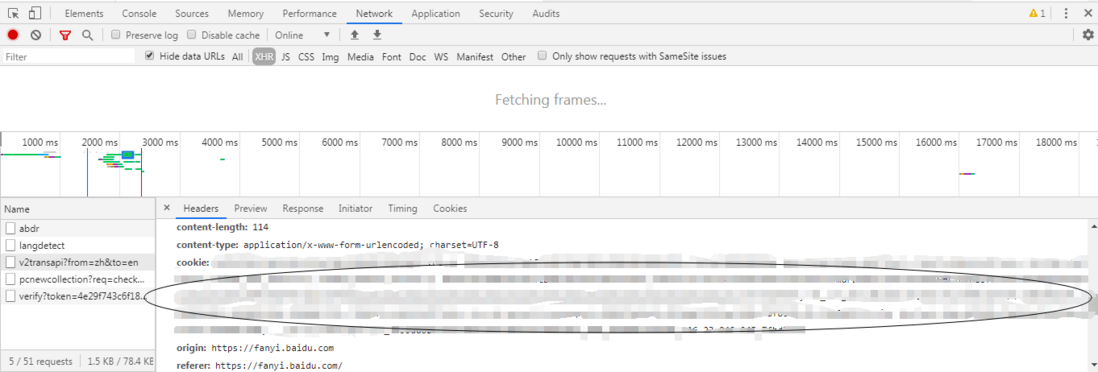This screenshot has width=1098, height=372.
Task: Activate the inspect element picker icon
Action: tap(13, 13)
